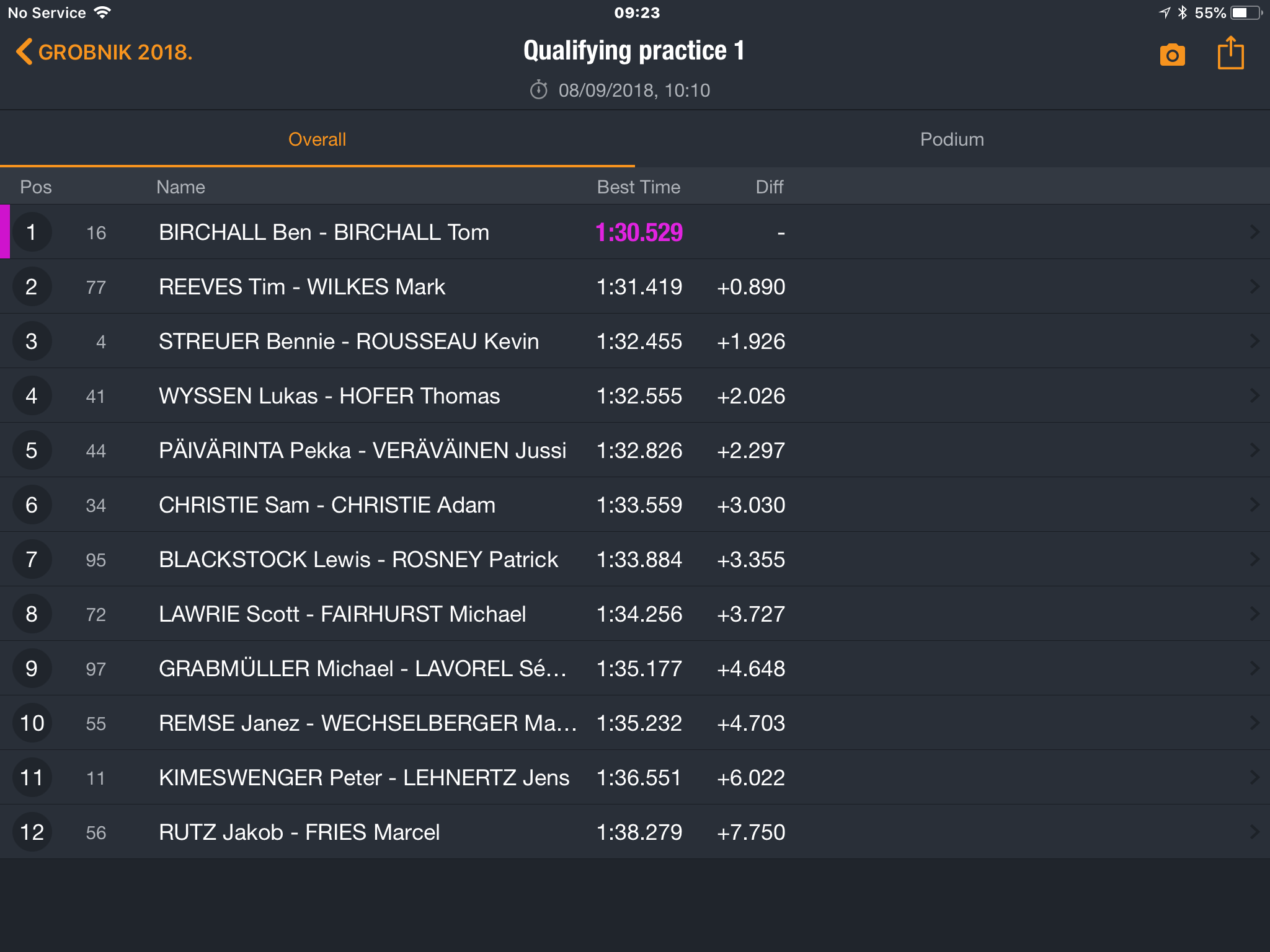Tap the stopwatch icon beside session date
The width and height of the screenshot is (1270, 952).
coord(538,90)
